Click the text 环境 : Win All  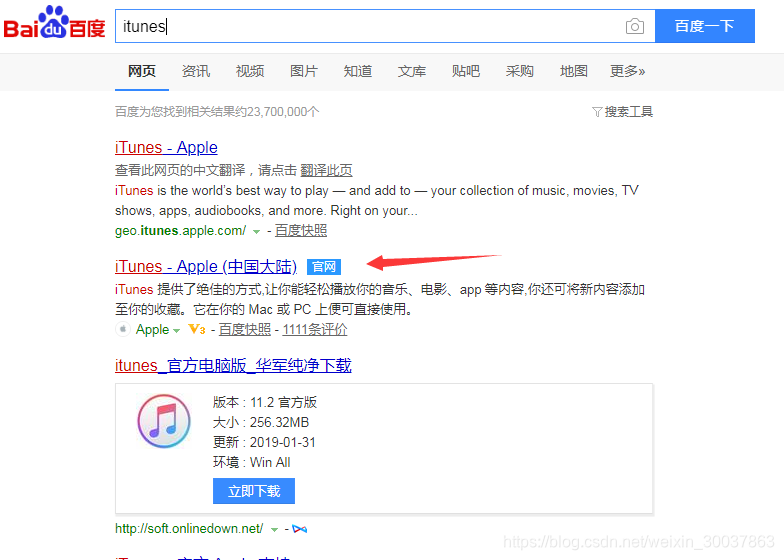tap(252, 462)
